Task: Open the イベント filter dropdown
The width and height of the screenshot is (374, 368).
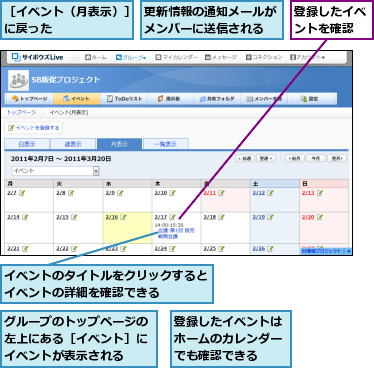Action: point(55,171)
